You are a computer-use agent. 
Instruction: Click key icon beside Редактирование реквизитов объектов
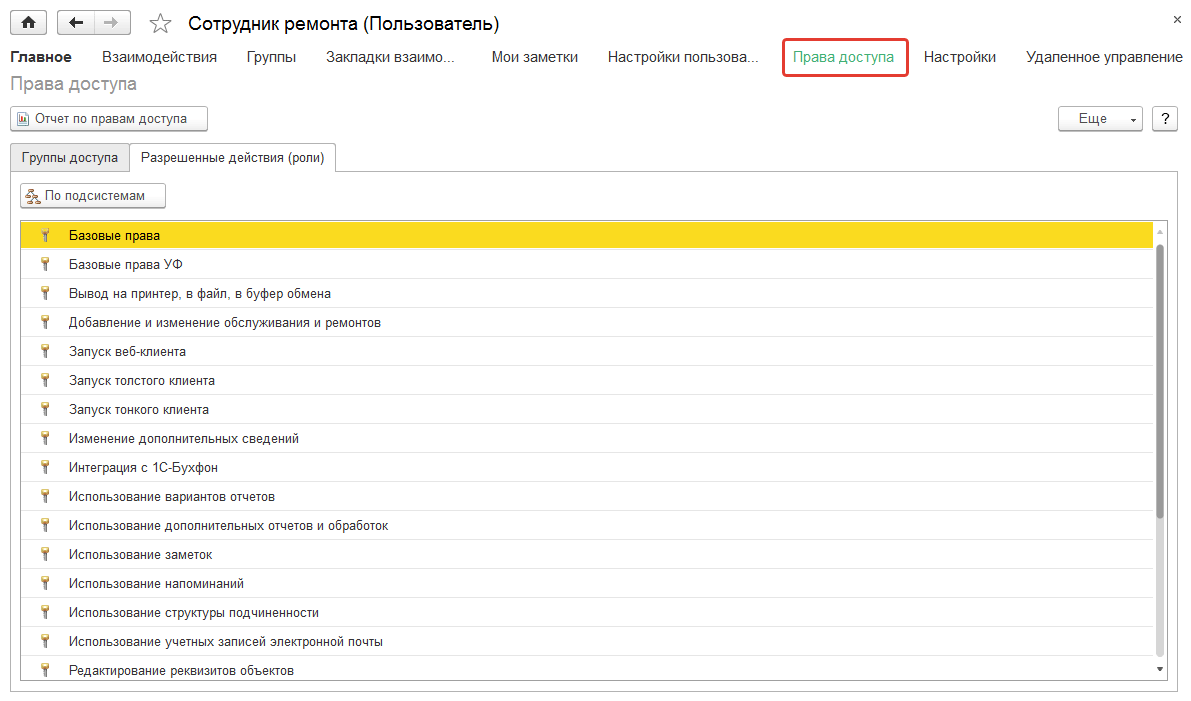pos(46,670)
